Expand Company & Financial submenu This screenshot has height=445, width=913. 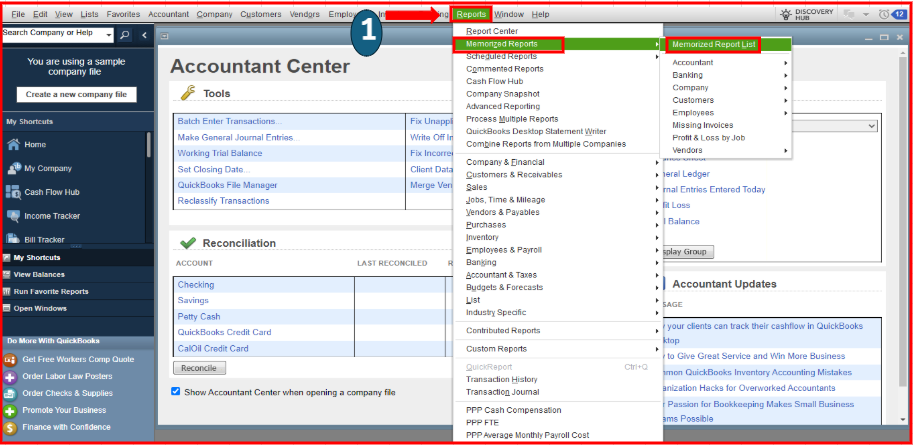[x=558, y=162]
